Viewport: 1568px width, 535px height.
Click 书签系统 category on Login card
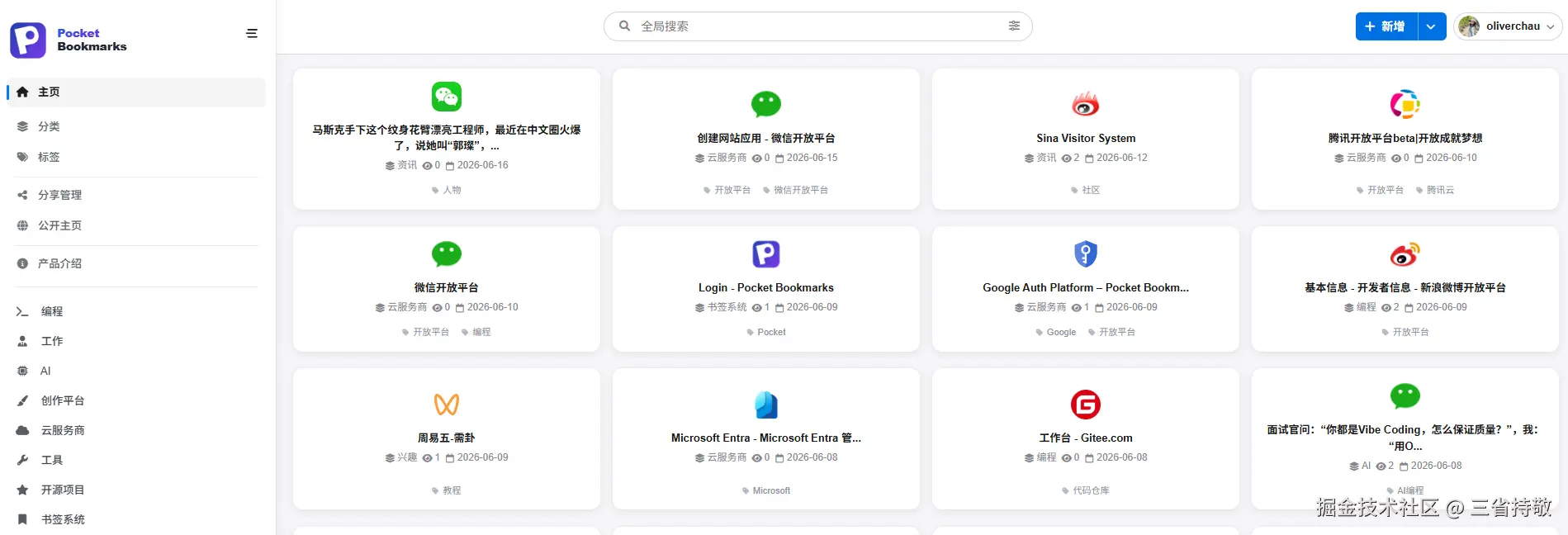721,307
